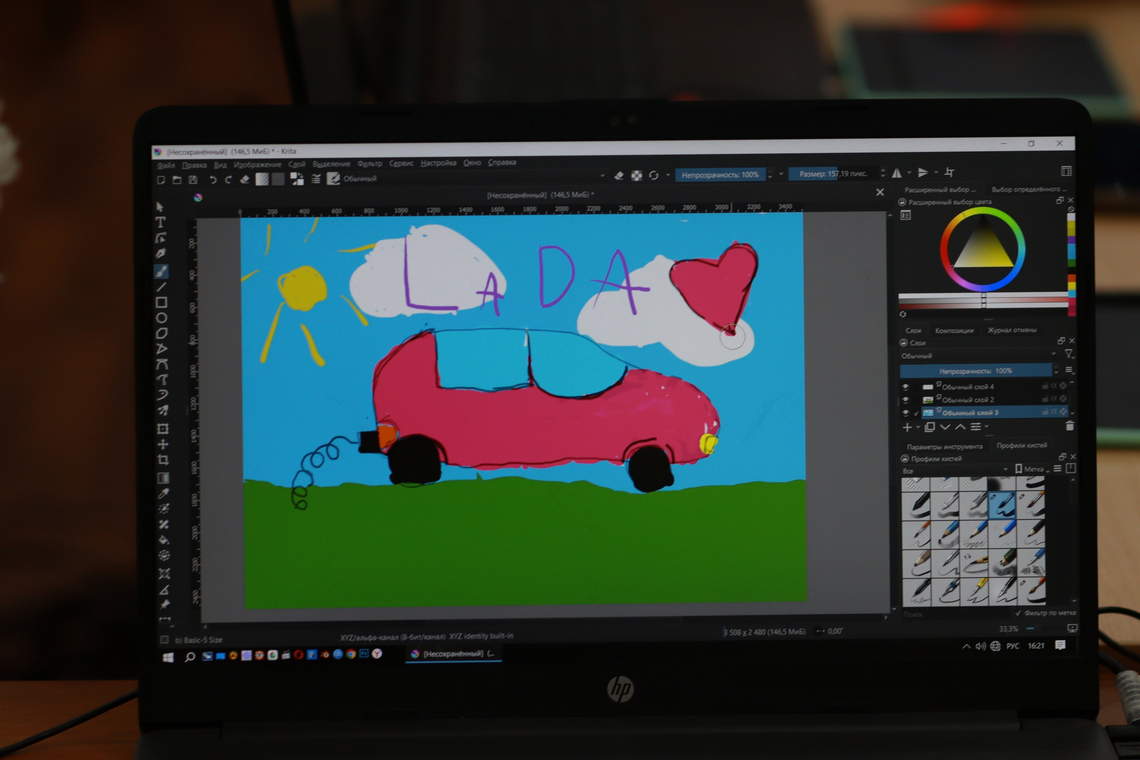
Task: Float the Layers docker
Action: [1061, 341]
